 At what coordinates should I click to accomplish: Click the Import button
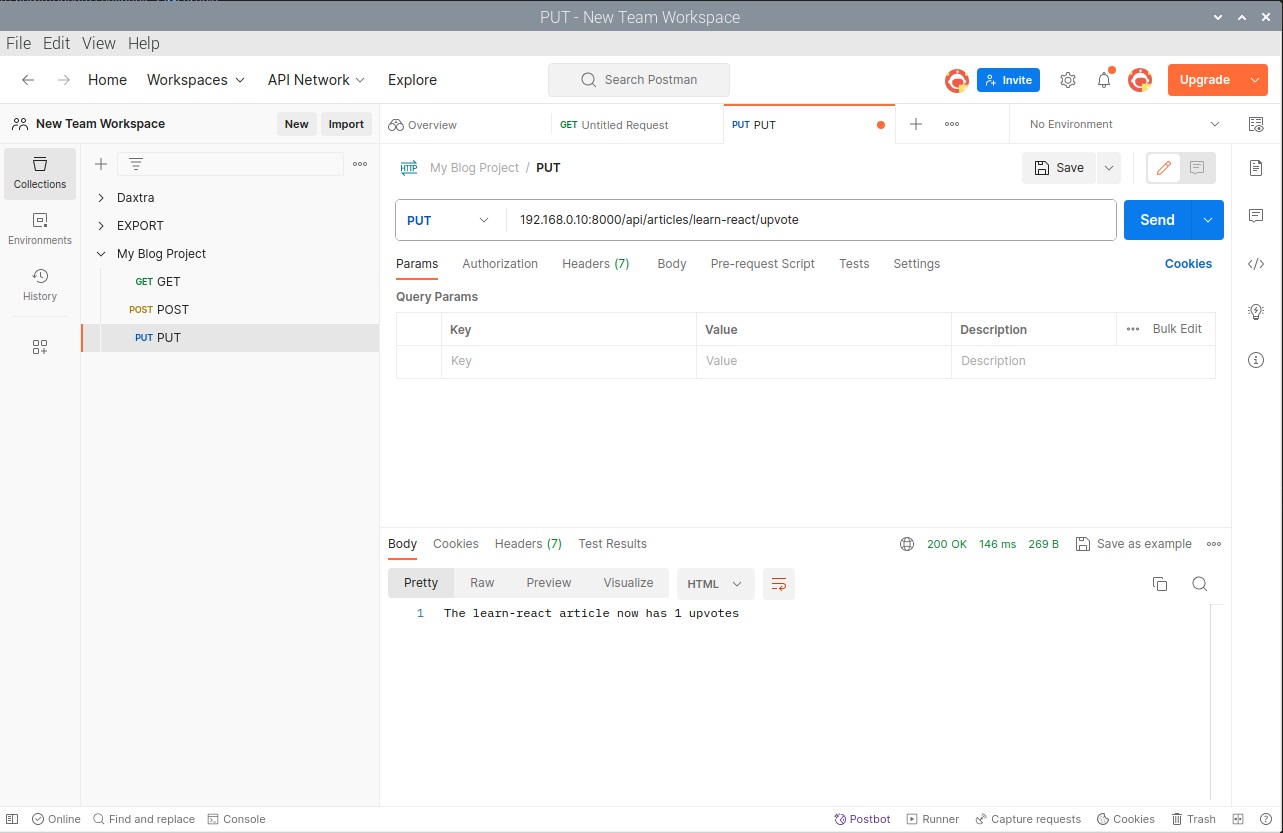click(x=346, y=124)
